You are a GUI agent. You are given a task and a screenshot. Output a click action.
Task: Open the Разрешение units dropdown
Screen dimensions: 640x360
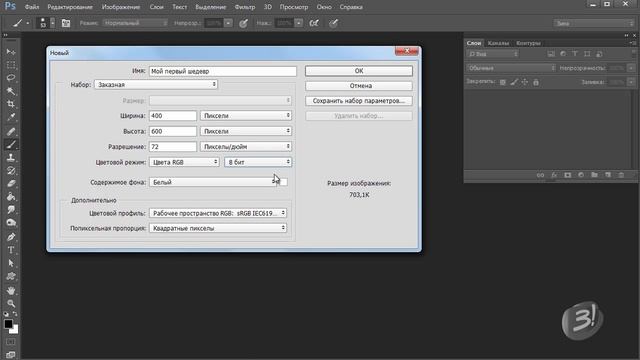[246, 147]
